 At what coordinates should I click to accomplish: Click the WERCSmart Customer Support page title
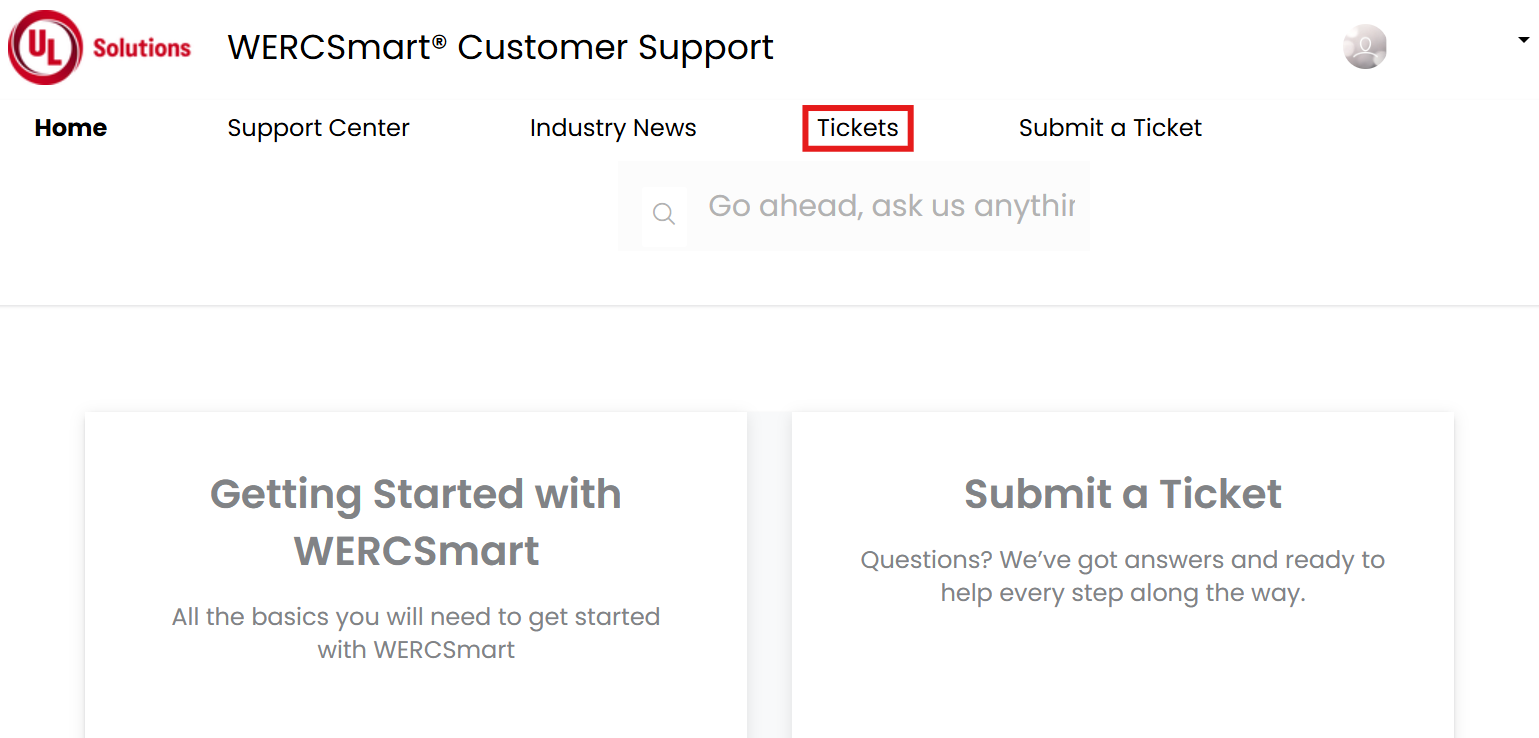click(x=500, y=47)
